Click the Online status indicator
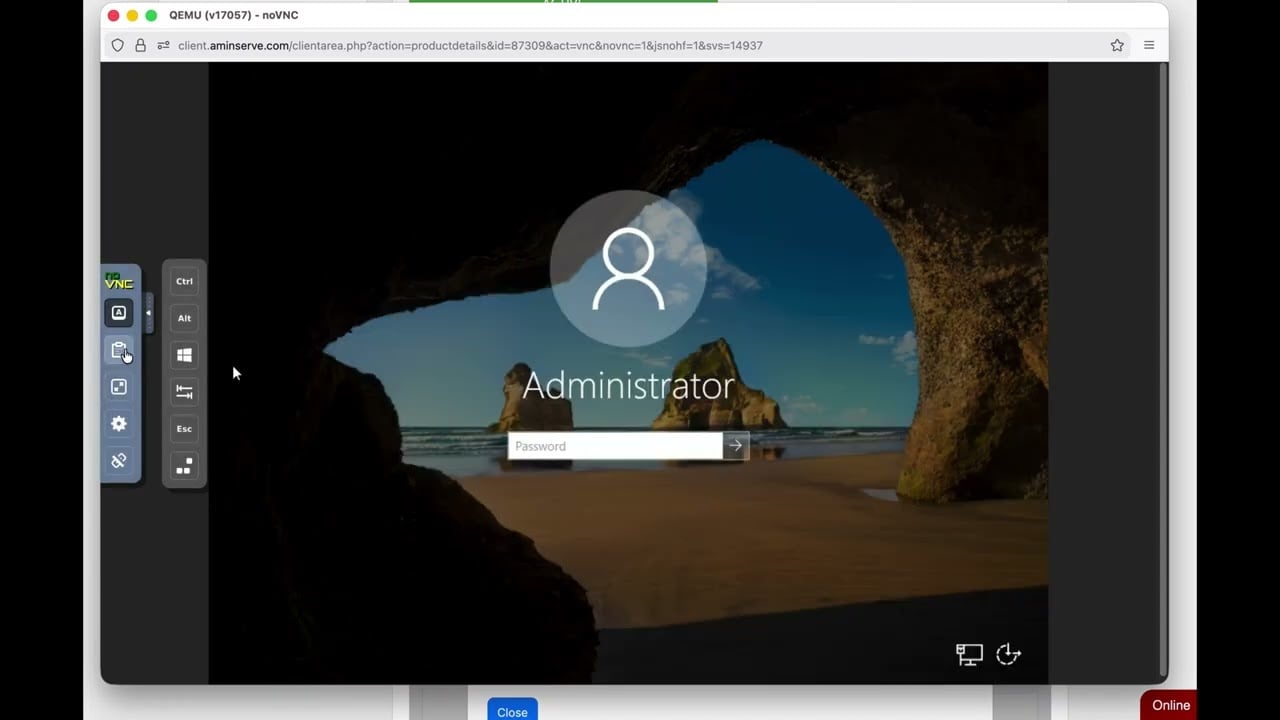This screenshot has width=1280, height=720. coord(1169,704)
